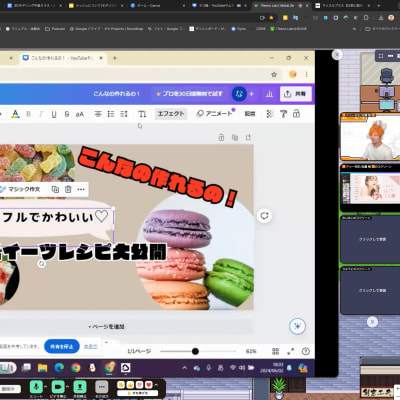Open Google Chrome from taskbar
The image size is (400, 400).
[x=76, y=368]
